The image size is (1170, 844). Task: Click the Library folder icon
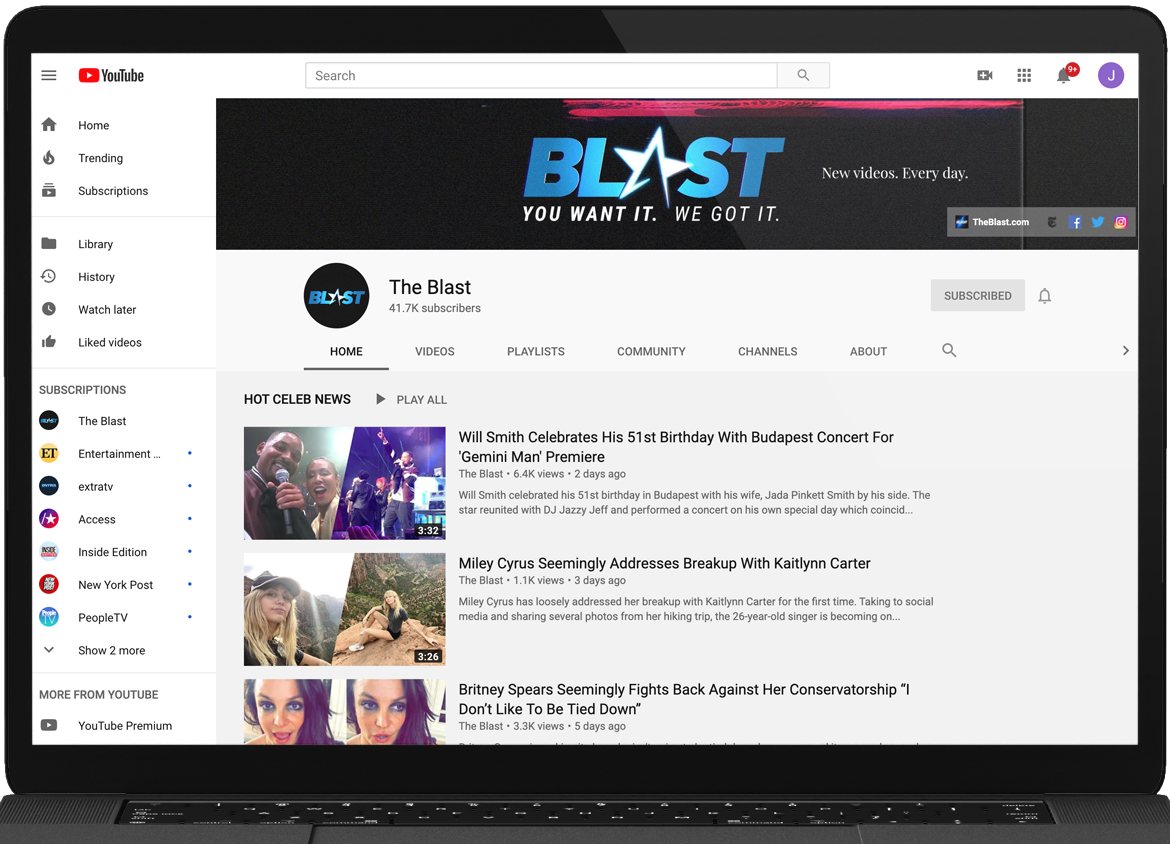(x=49, y=243)
